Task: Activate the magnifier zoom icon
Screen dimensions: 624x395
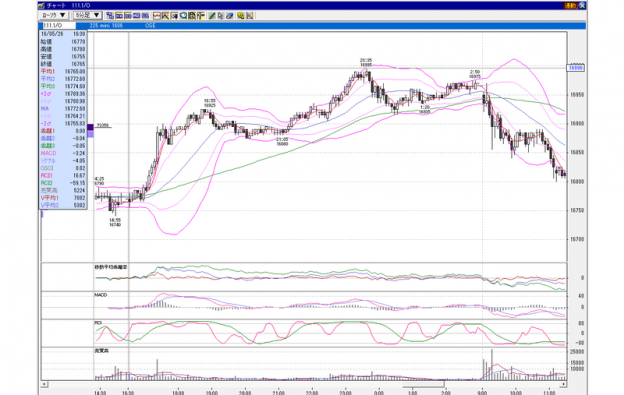Action: click(183, 16)
